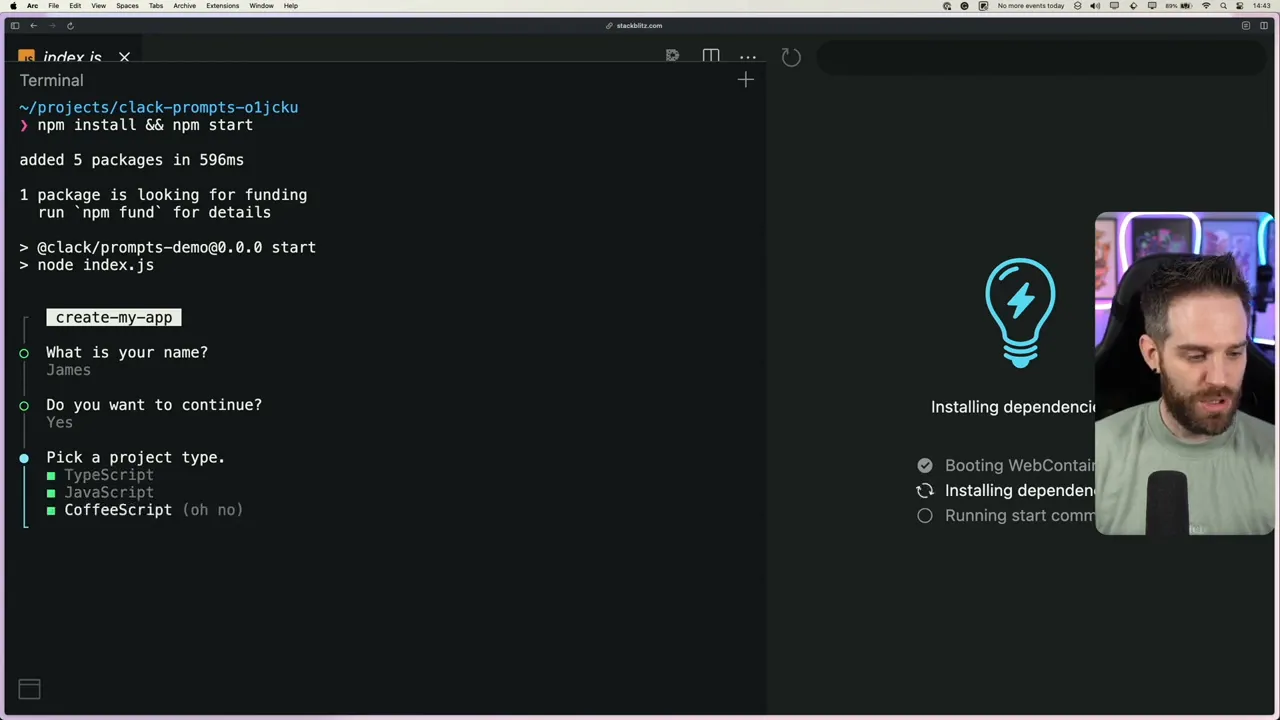Open Control Center in menu bar

[x=1239, y=6]
